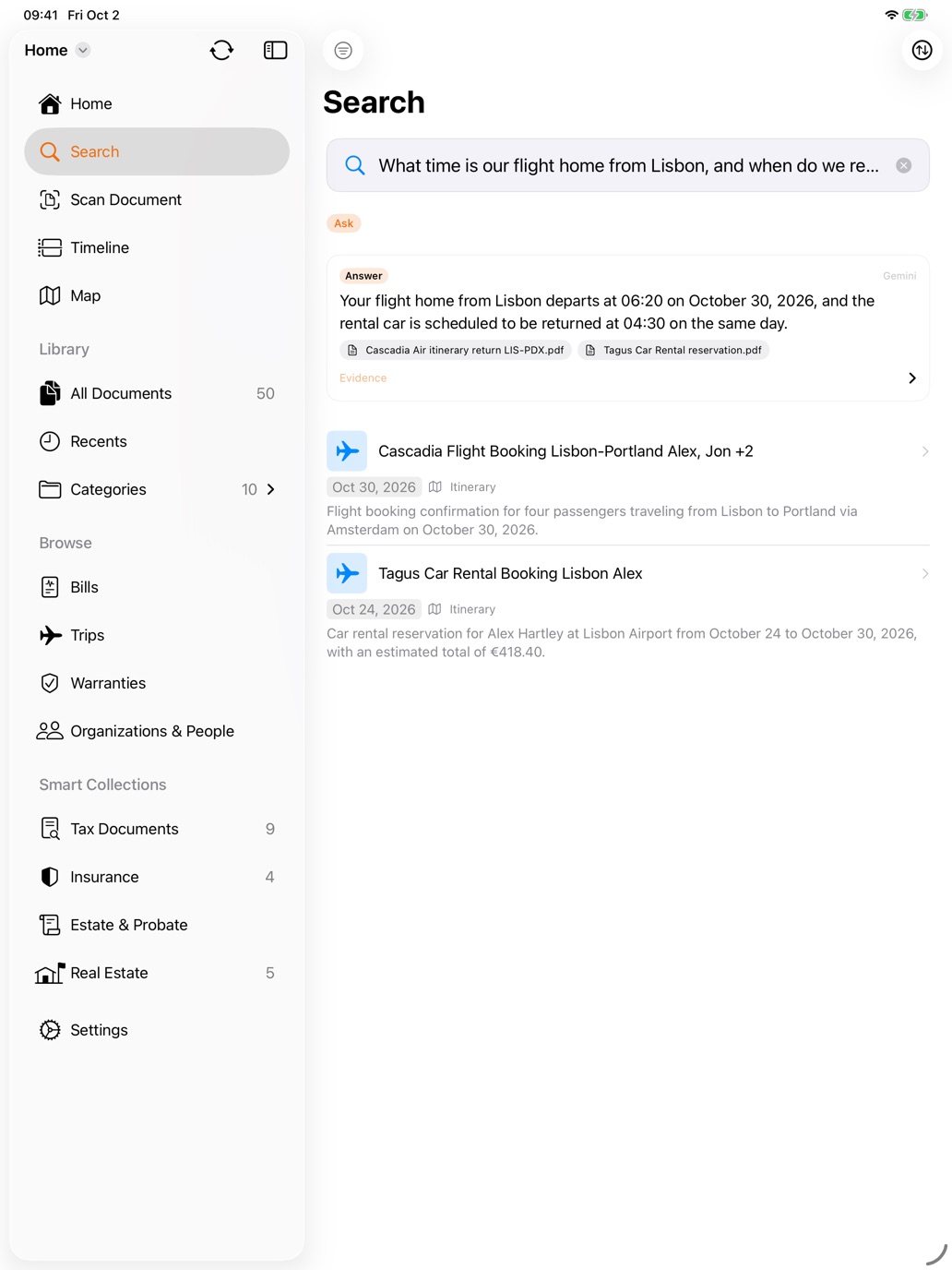Viewport: 952px width, 1270px height.
Task: Open Home in sidebar
Action: [x=157, y=103]
